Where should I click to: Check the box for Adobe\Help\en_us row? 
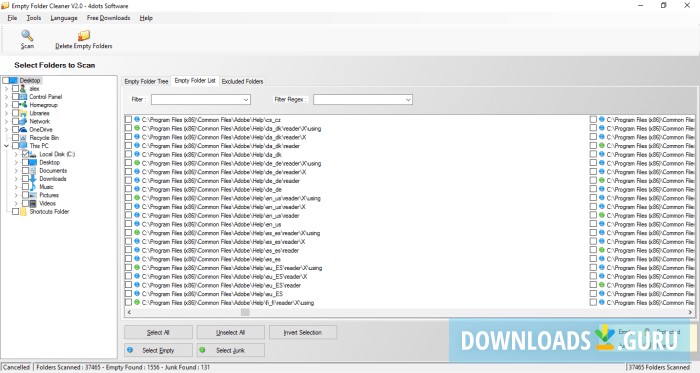[x=129, y=224]
